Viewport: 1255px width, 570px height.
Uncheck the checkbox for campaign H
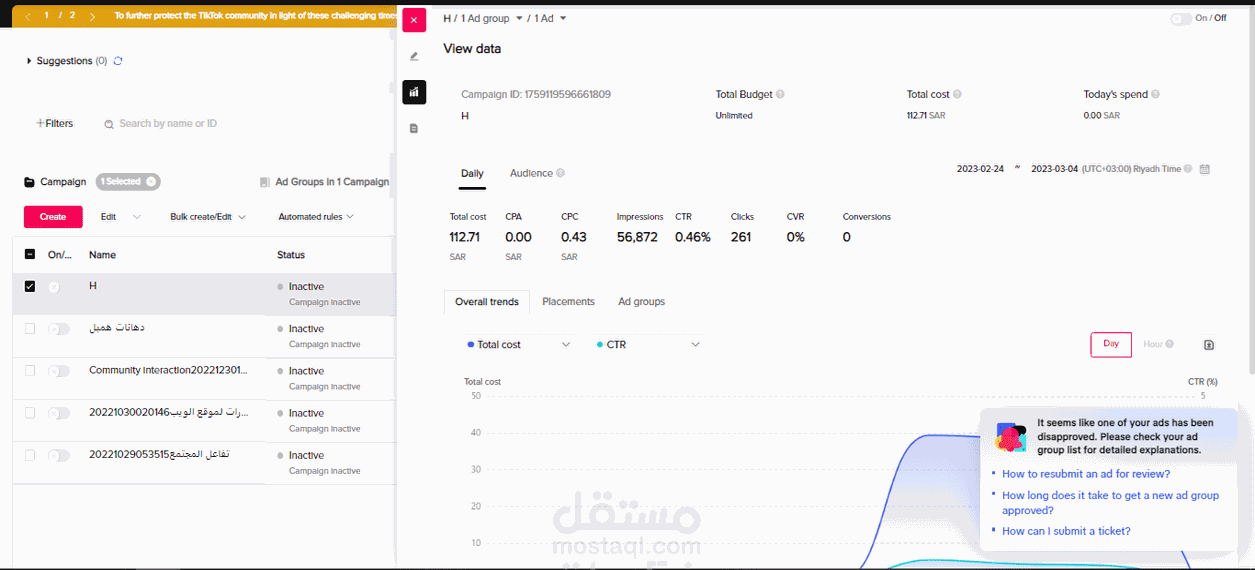(29, 286)
